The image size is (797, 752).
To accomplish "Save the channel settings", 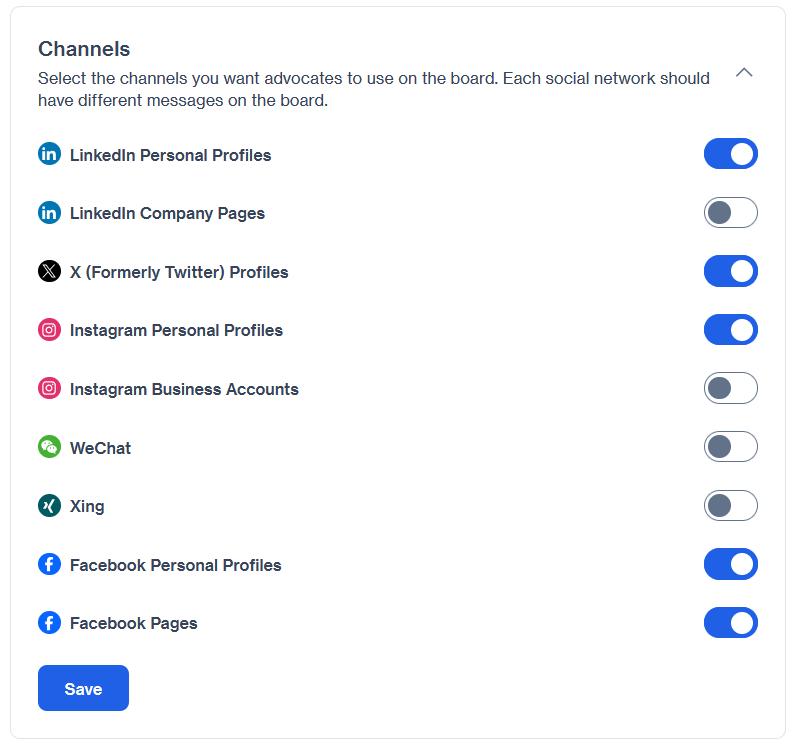I will tap(83, 688).
